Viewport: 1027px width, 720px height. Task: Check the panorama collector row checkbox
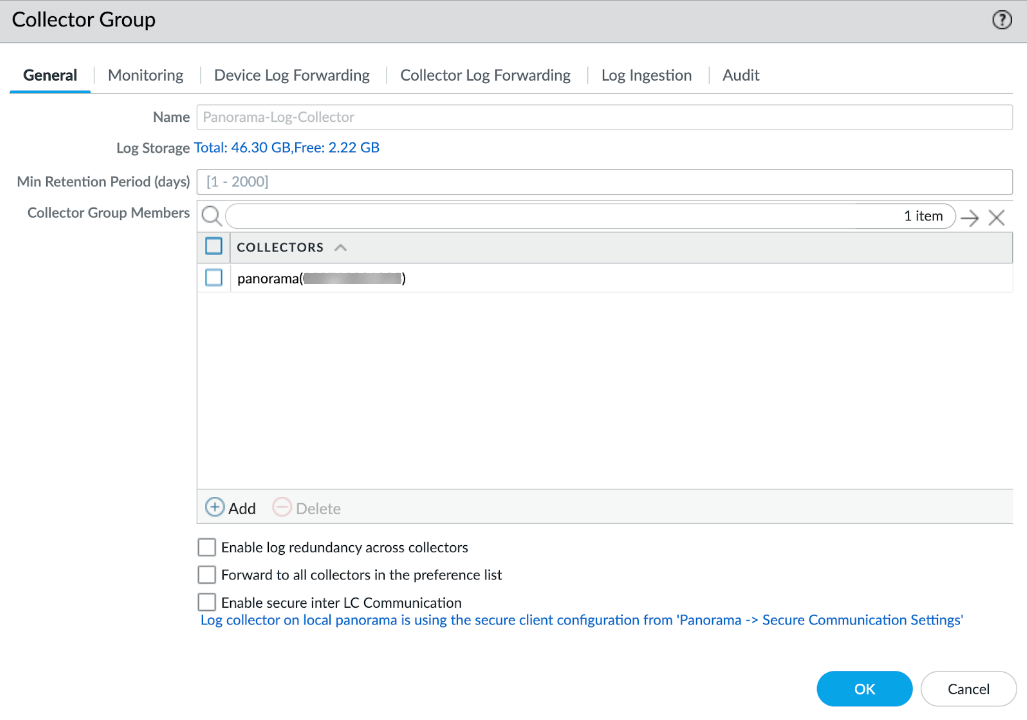click(x=213, y=278)
